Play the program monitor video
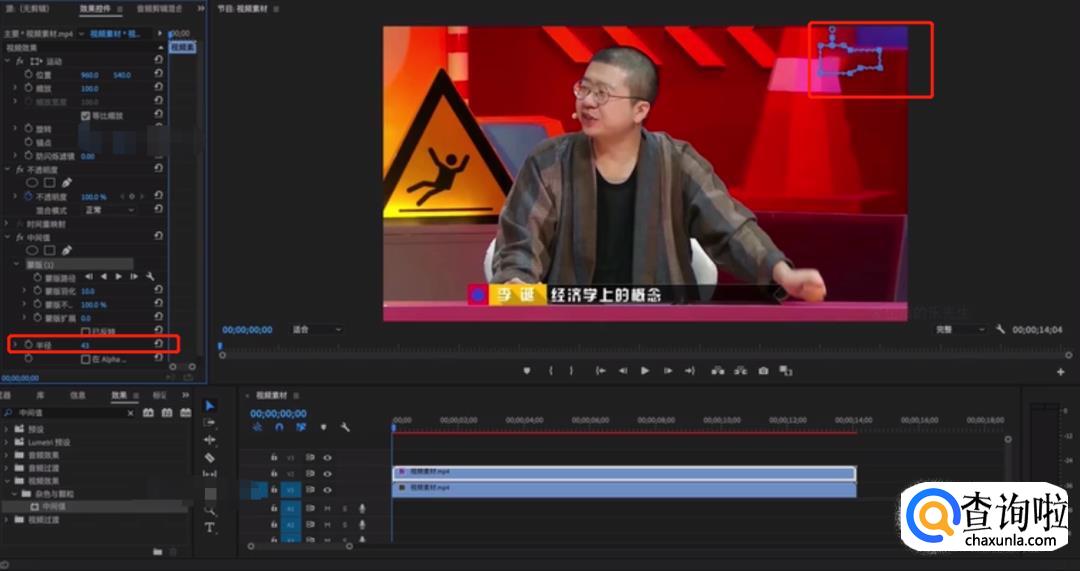Viewport: 1080px width, 571px height. click(x=645, y=371)
